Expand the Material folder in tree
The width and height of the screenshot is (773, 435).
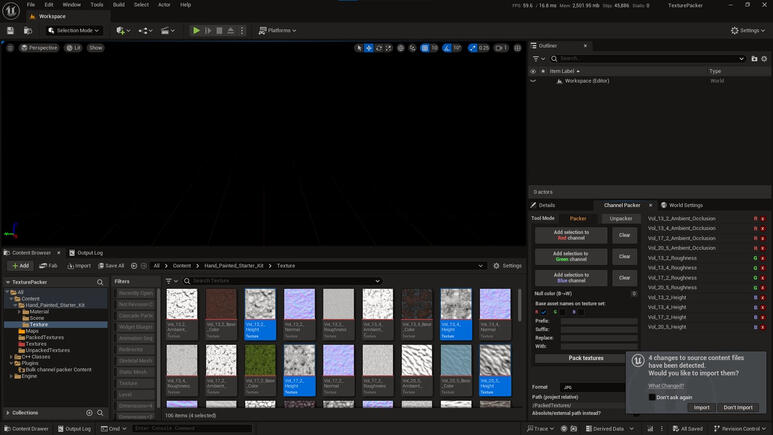pyautogui.click(x=19, y=312)
